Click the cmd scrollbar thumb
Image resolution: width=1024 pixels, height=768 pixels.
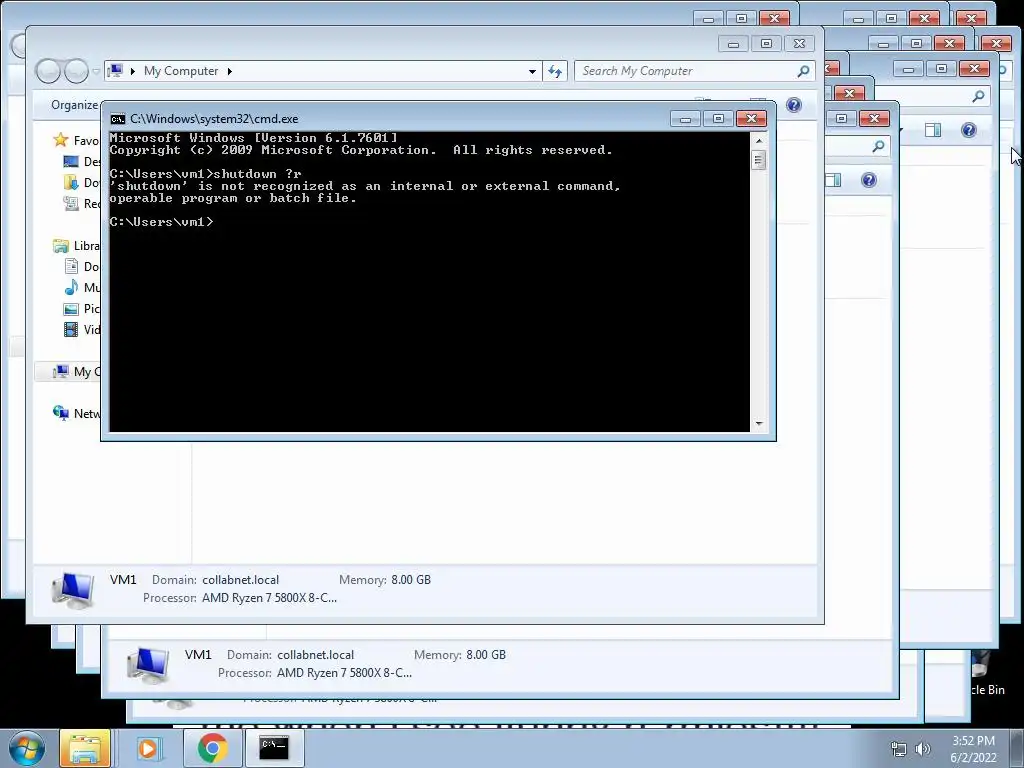(758, 160)
